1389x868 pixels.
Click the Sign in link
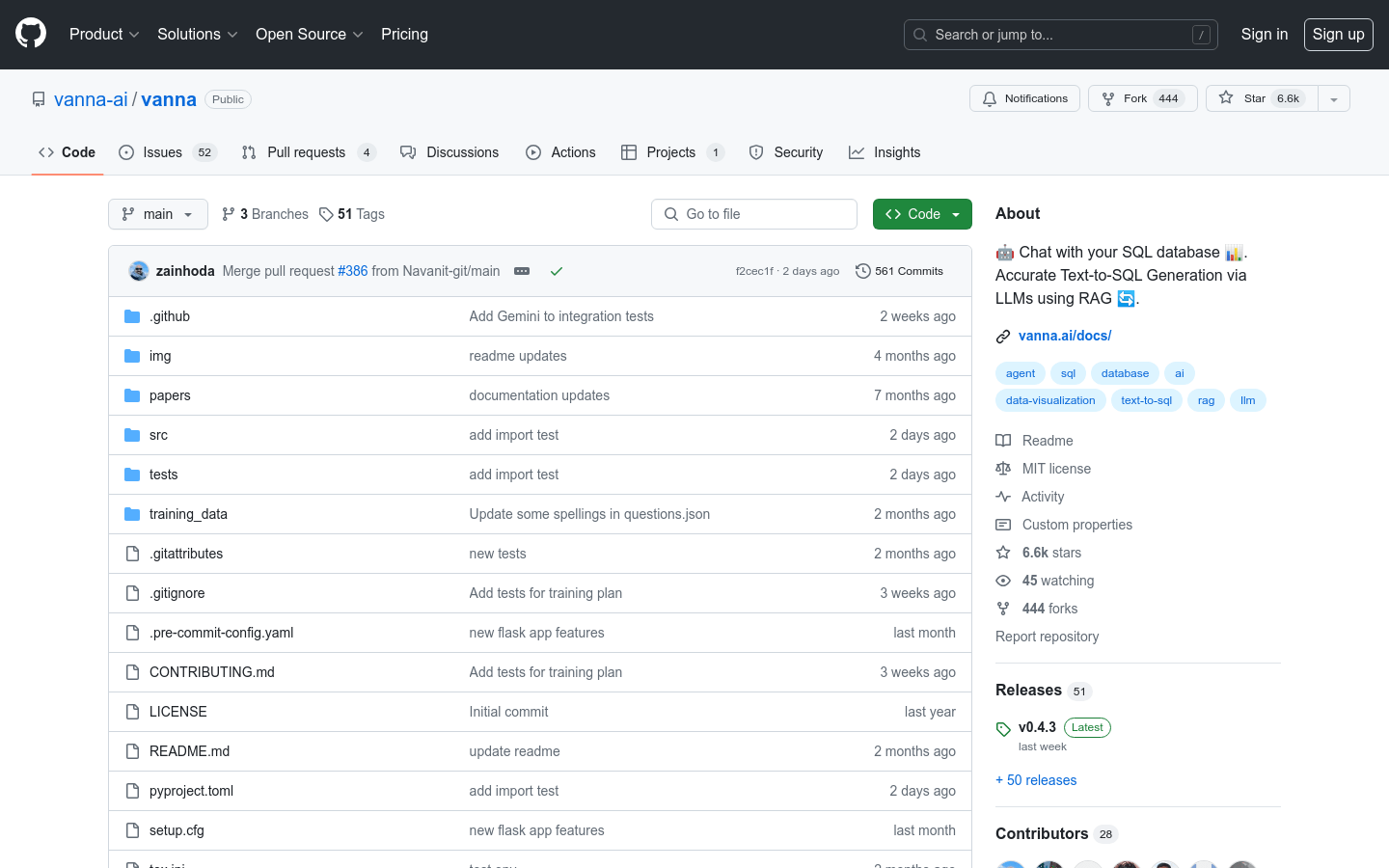click(1264, 34)
